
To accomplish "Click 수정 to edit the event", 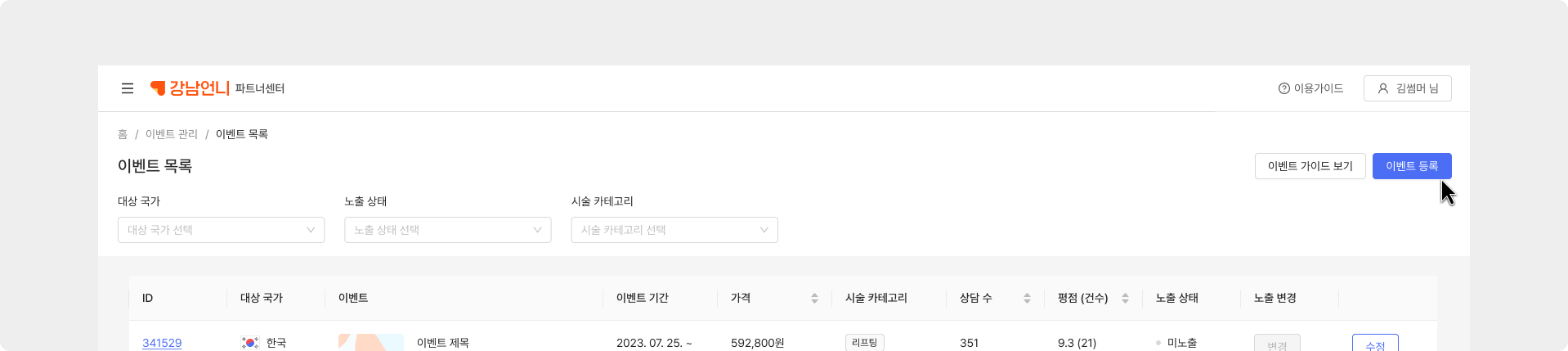I will (1374, 344).
